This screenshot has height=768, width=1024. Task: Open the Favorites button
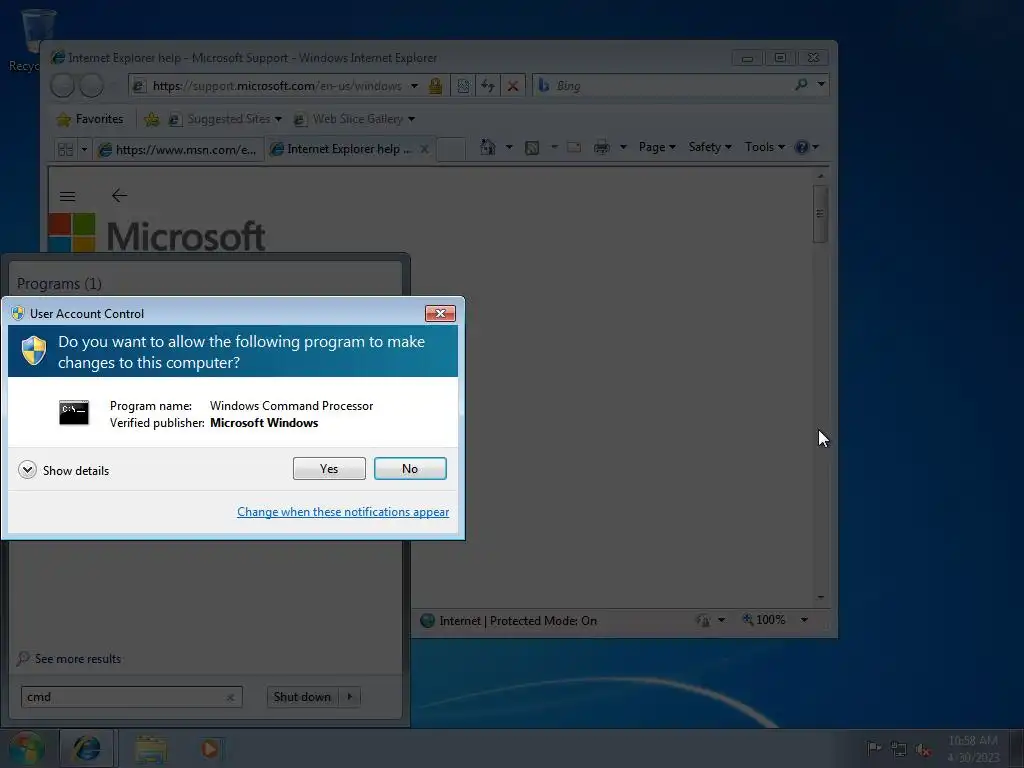click(90, 119)
